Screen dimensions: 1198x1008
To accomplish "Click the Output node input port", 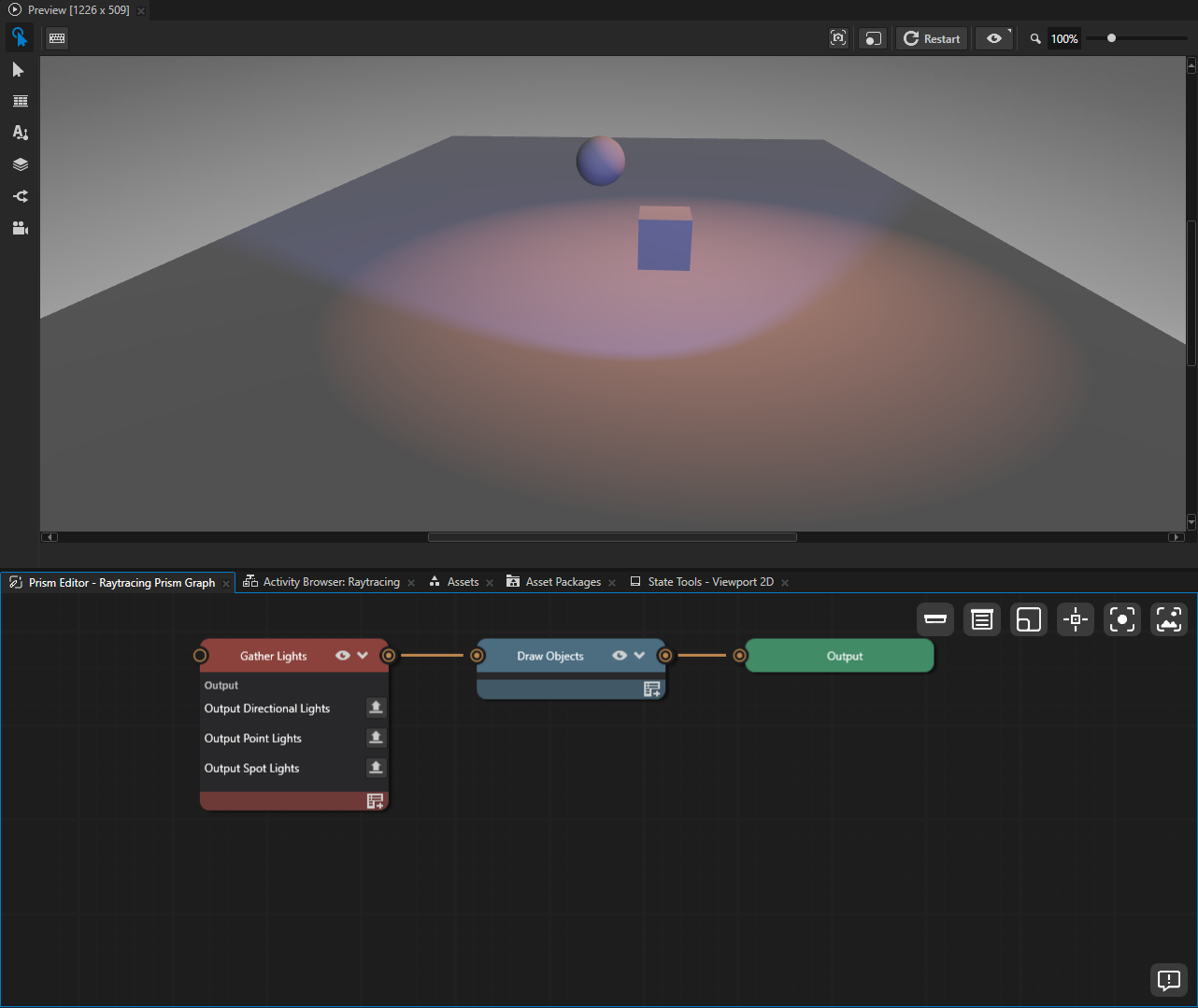I will [x=740, y=656].
